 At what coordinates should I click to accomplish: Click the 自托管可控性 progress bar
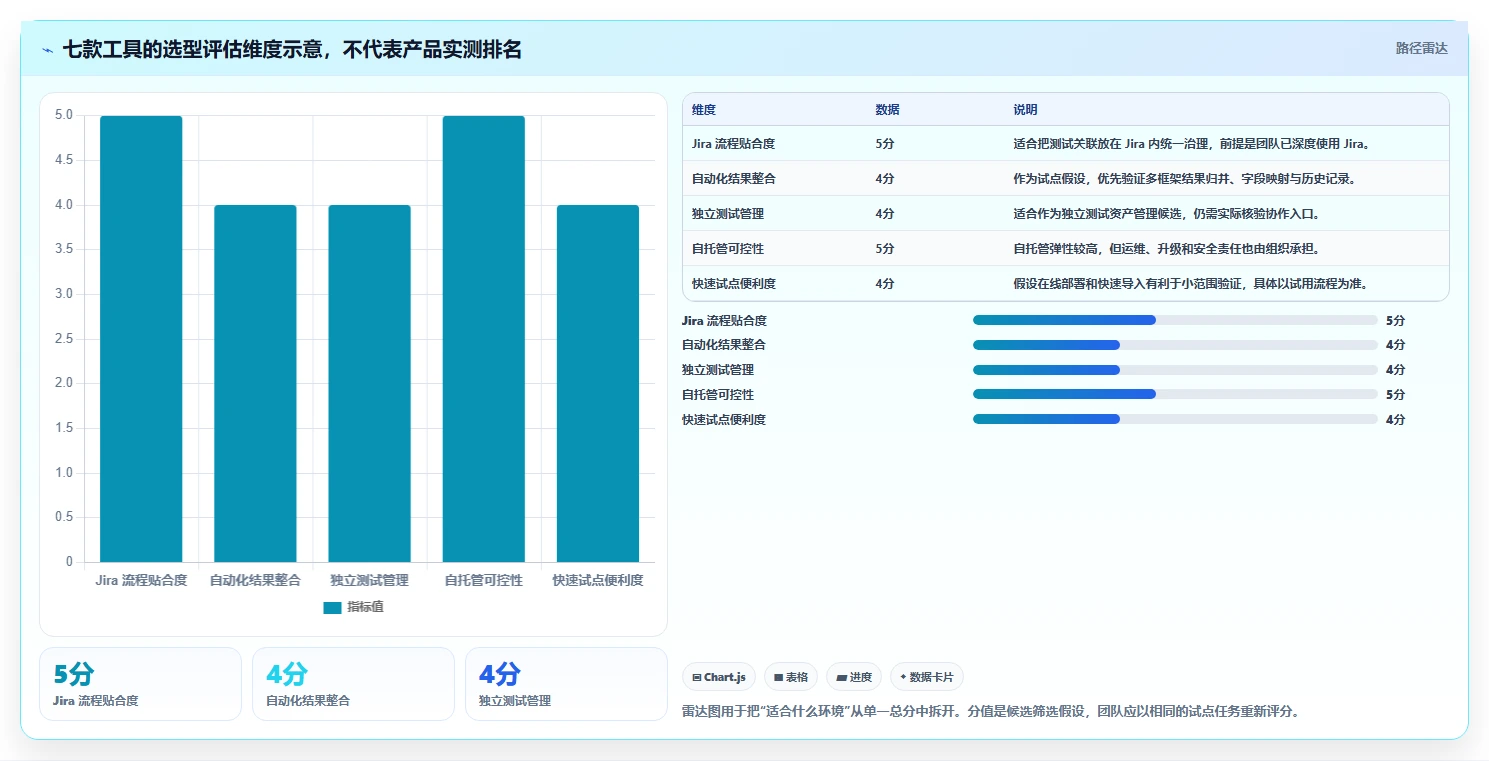(1175, 395)
